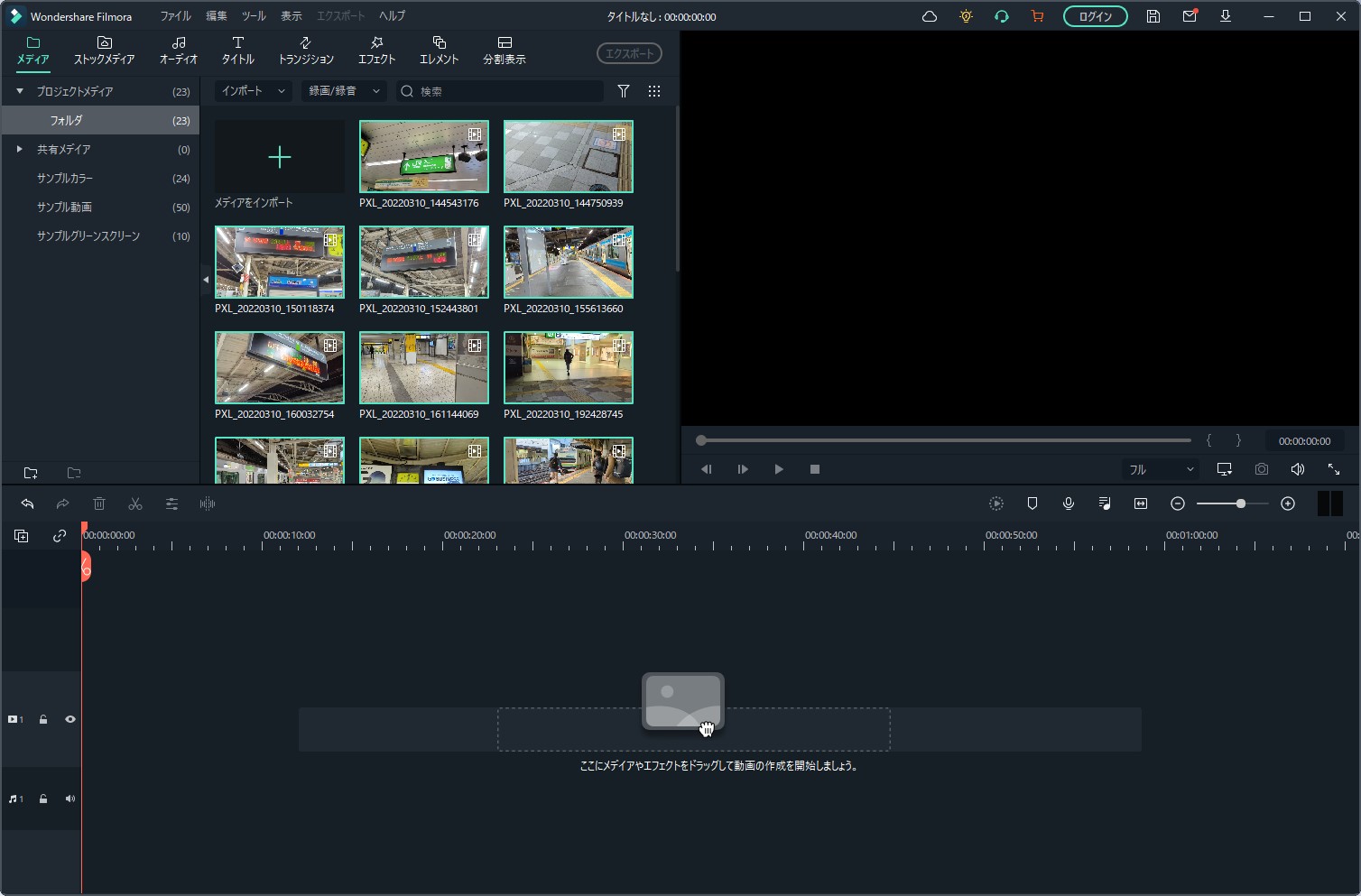Expand the 共有メディア tree item
The width and height of the screenshot is (1361, 896).
[x=20, y=149]
